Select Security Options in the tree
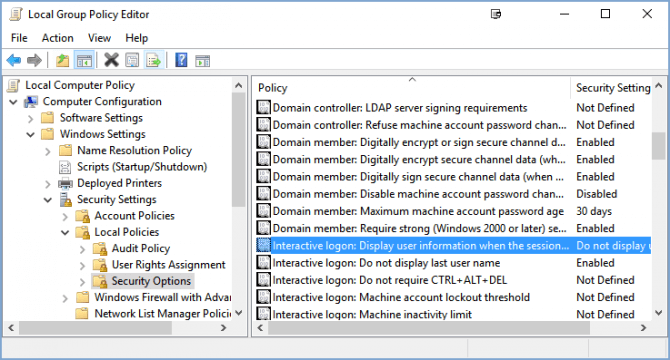 click(151, 281)
